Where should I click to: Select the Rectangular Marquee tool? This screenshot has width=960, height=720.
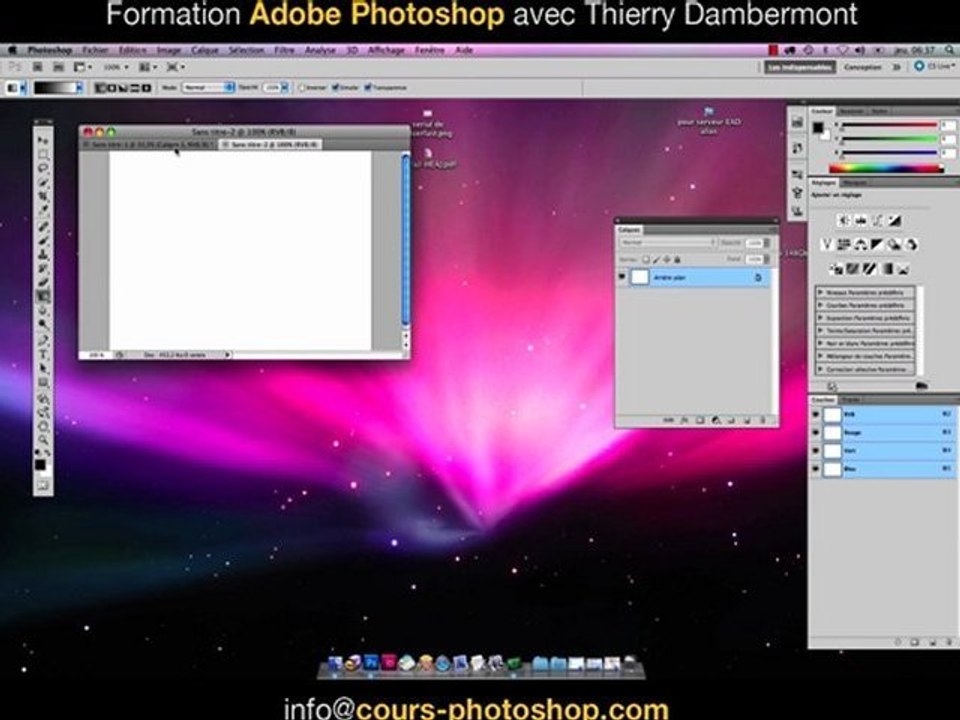tap(43, 154)
